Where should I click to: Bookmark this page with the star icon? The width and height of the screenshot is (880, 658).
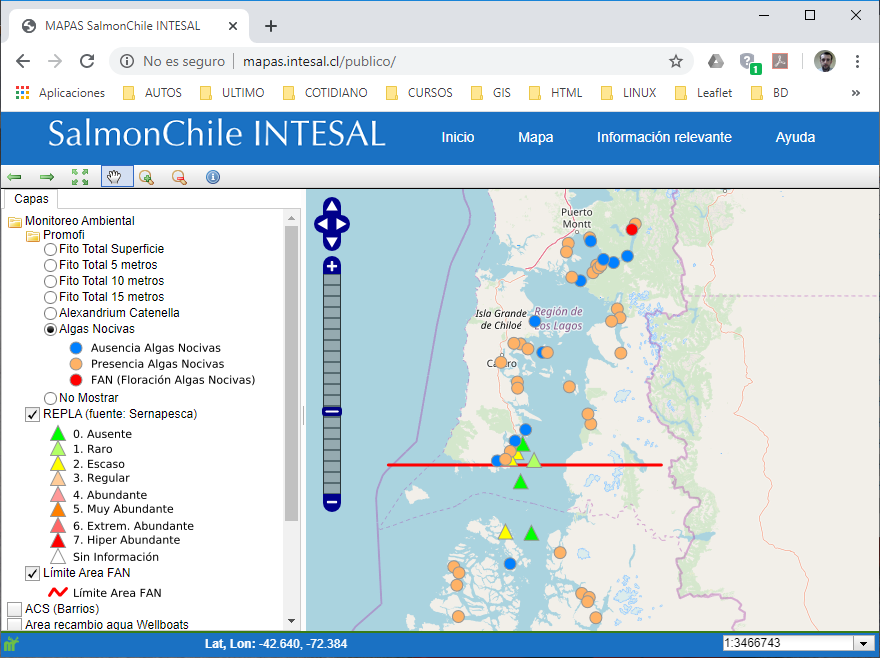676,61
